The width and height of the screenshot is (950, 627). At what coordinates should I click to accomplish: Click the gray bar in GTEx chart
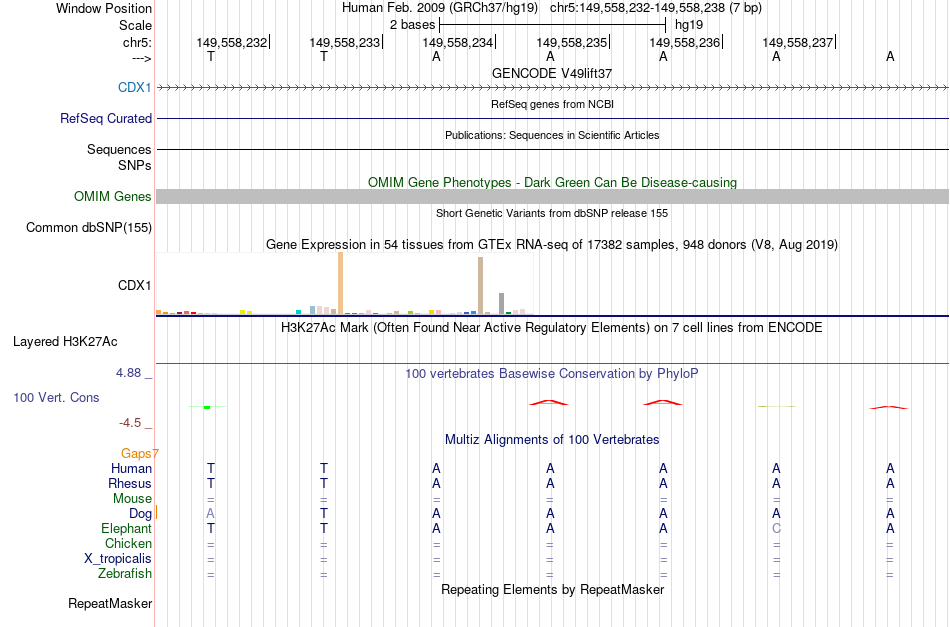pos(502,304)
